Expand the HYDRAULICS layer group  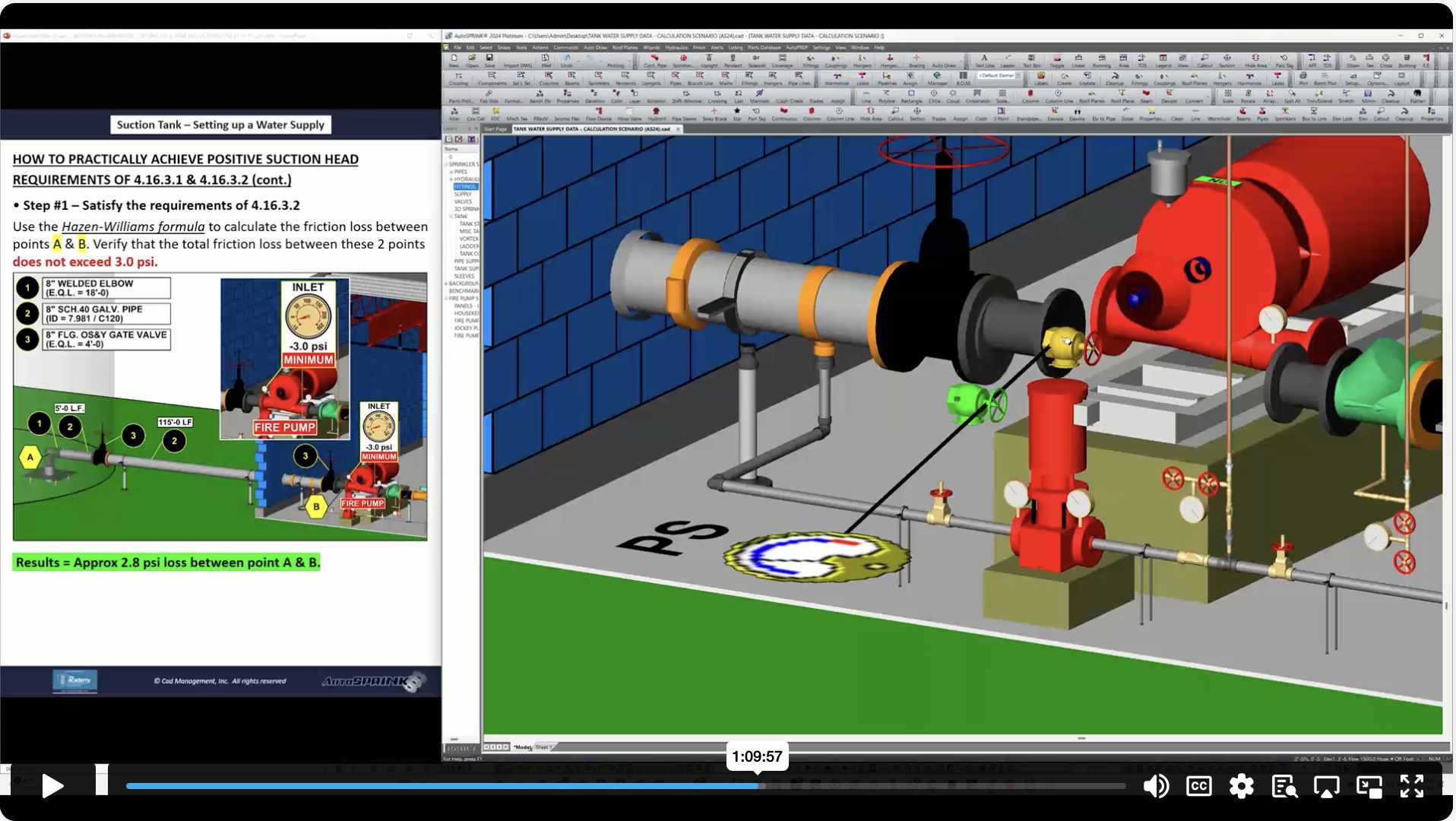click(451, 179)
